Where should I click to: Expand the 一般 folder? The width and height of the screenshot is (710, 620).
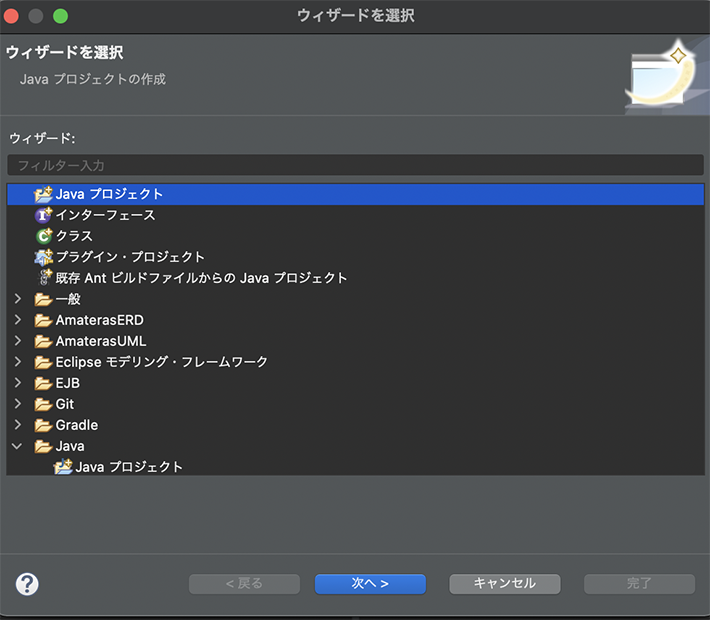pos(18,299)
